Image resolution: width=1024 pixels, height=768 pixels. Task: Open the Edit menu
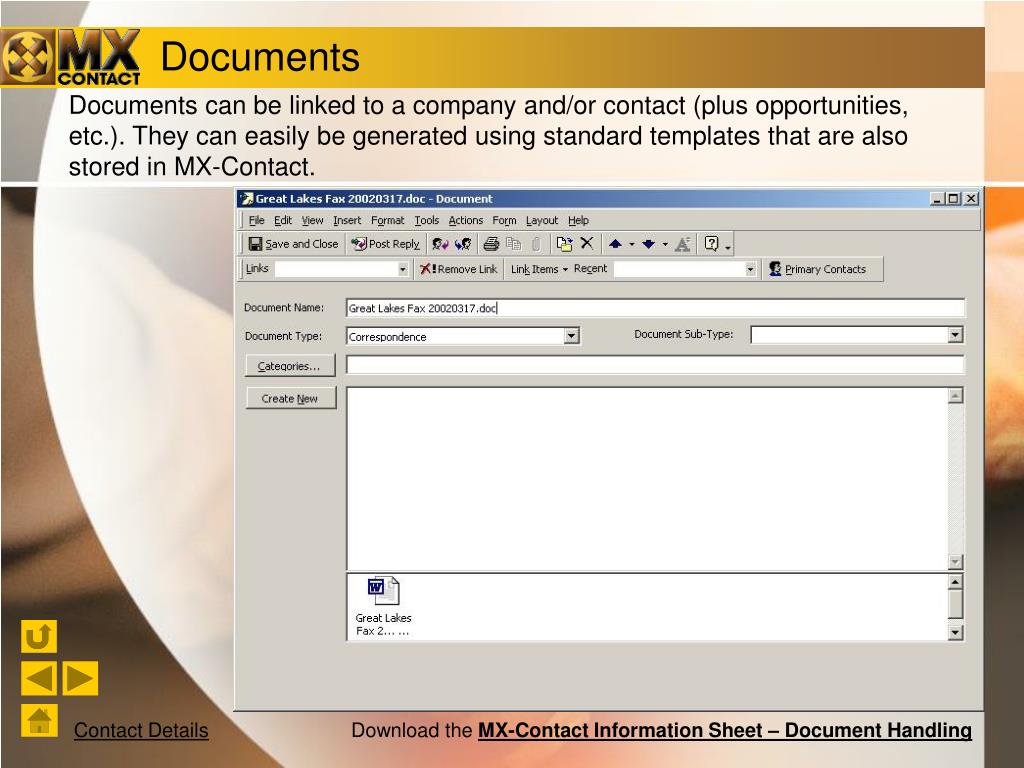[x=283, y=221]
